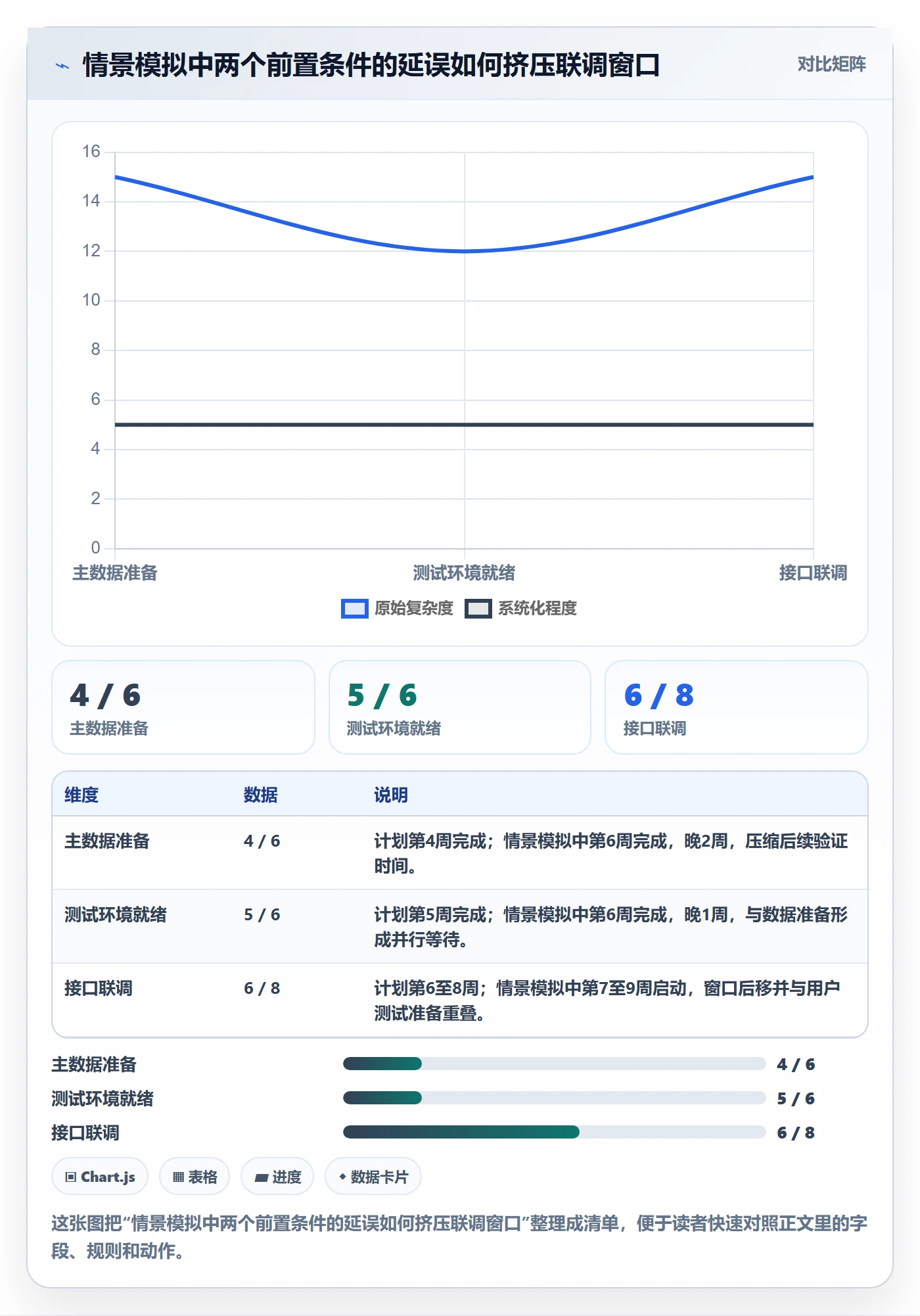
Task: Click the lightning icon beside the title
Action: tap(62, 66)
